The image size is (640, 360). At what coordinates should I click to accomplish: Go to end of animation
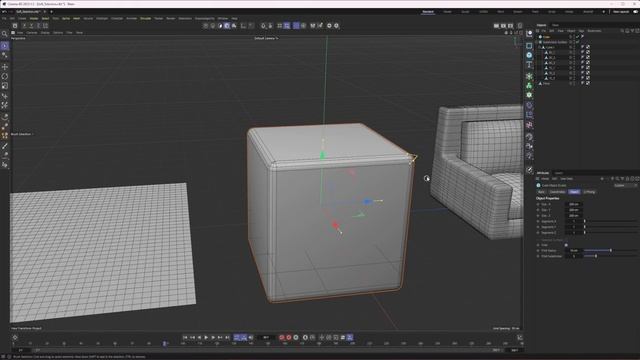(x=227, y=338)
